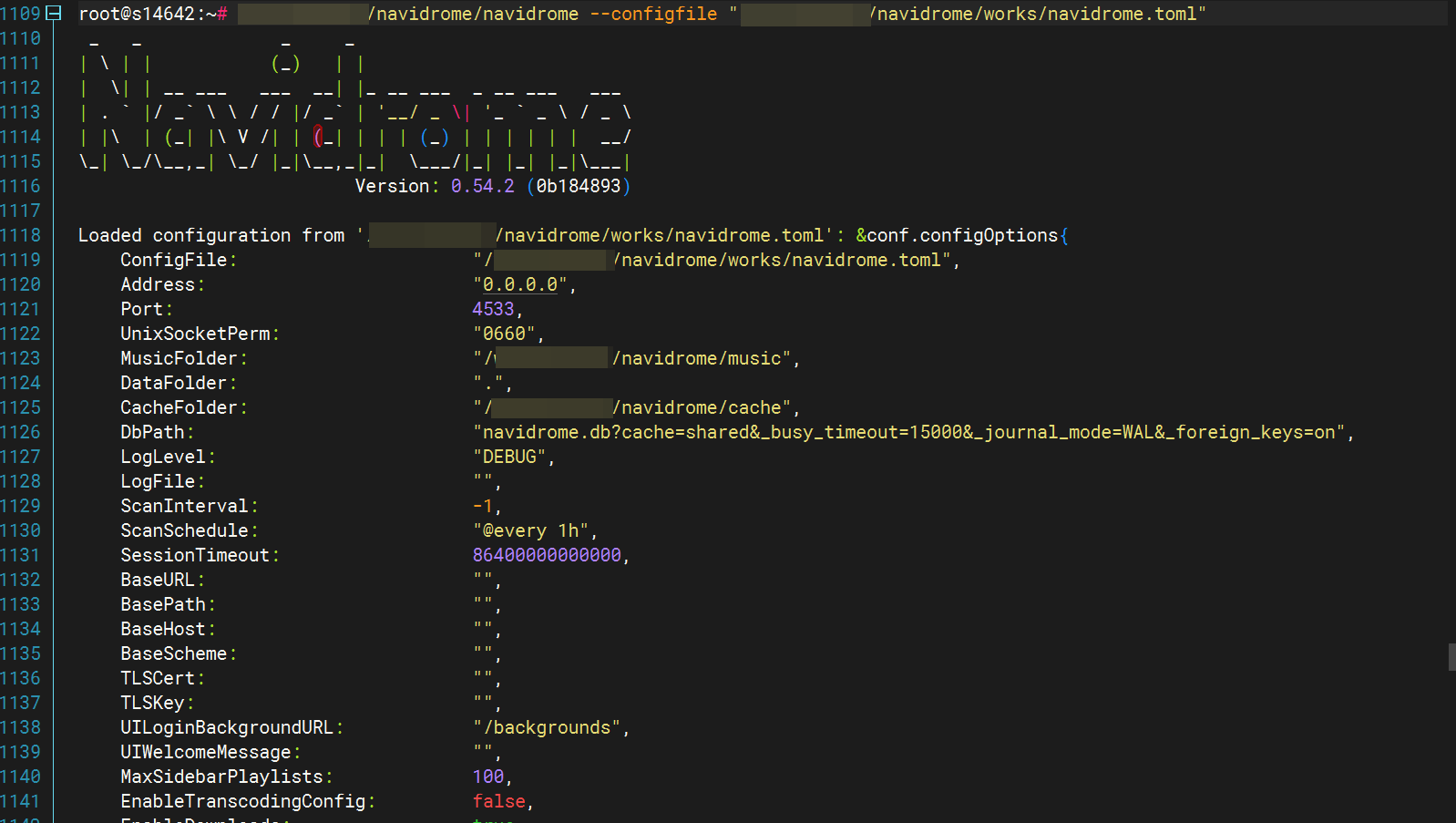
Task: Click the SessionTimeout value 86400000000000
Action: [x=547, y=555]
